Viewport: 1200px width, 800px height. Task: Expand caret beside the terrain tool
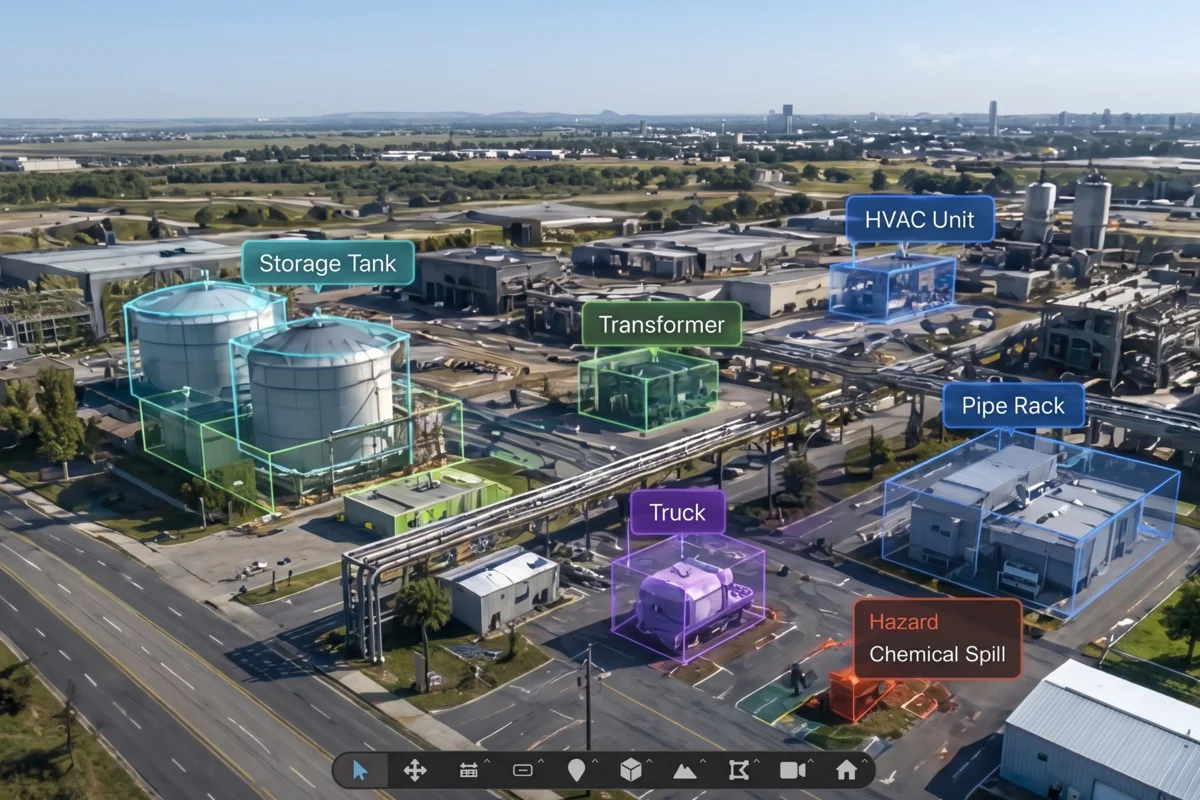703,762
